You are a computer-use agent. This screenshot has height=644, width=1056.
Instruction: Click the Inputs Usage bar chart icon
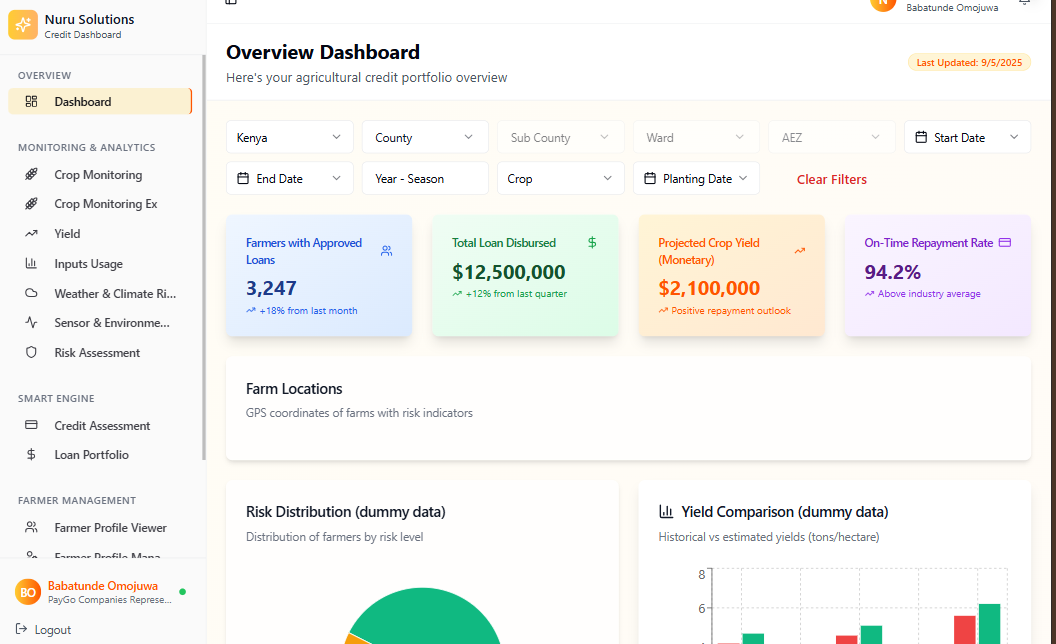(31, 263)
